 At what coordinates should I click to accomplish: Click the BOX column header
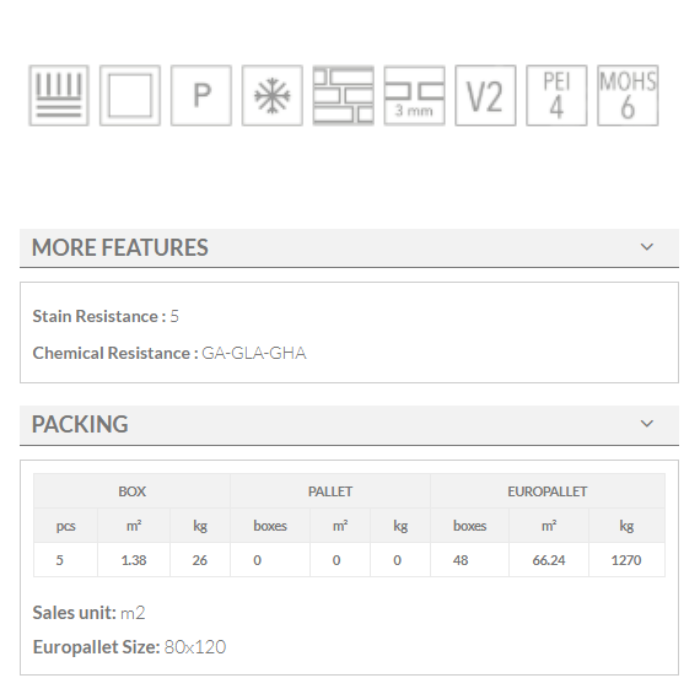pyautogui.click(x=132, y=491)
